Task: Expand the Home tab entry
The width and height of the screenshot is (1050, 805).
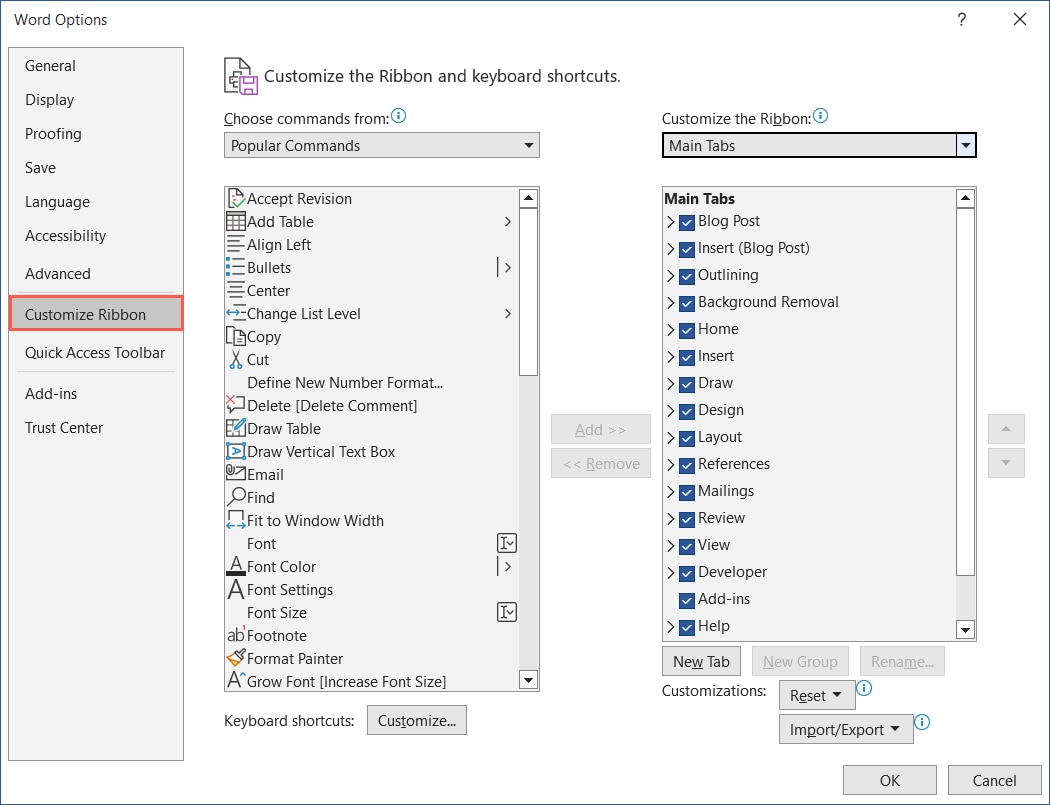Action: tap(672, 329)
